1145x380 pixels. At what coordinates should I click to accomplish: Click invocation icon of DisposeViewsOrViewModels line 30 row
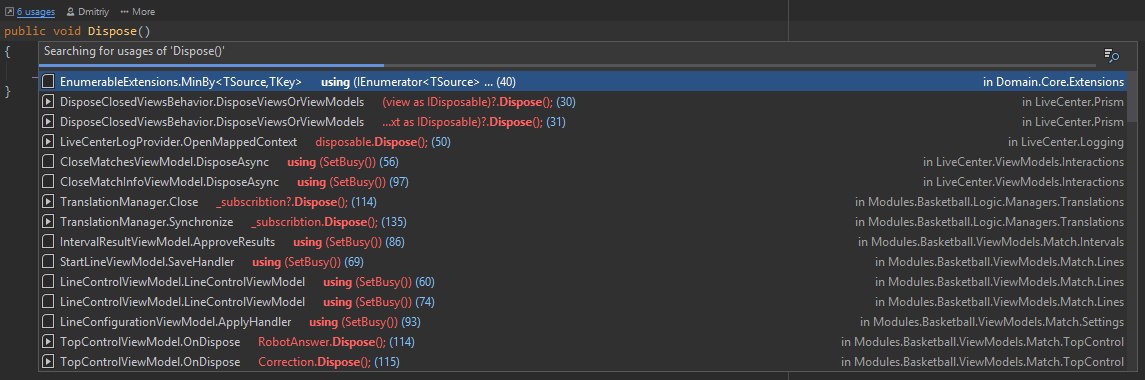(48, 102)
